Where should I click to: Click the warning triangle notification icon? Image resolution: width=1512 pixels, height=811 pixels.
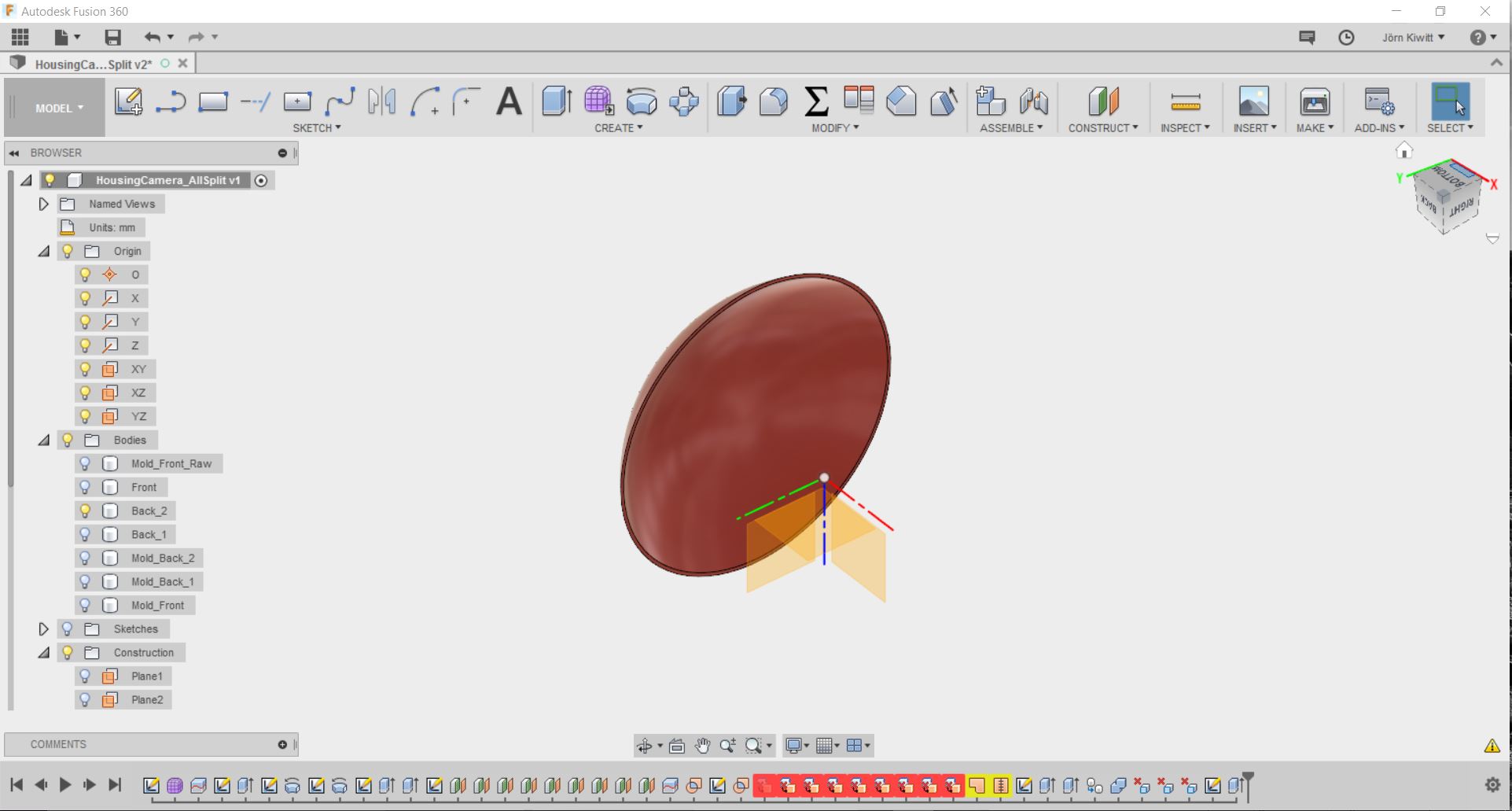[x=1492, y=746]
